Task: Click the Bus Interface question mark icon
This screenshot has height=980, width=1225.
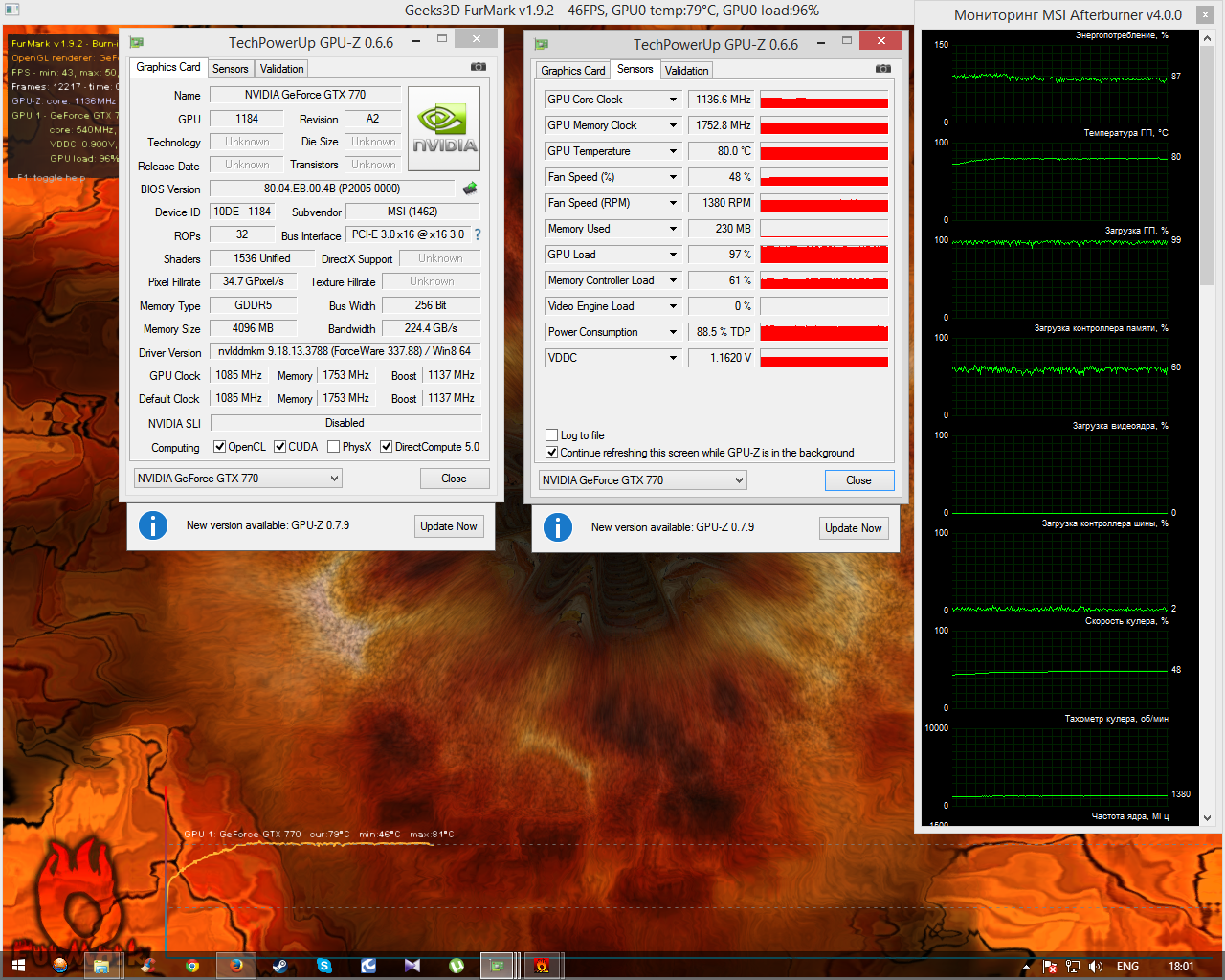Action: (478, 234)
